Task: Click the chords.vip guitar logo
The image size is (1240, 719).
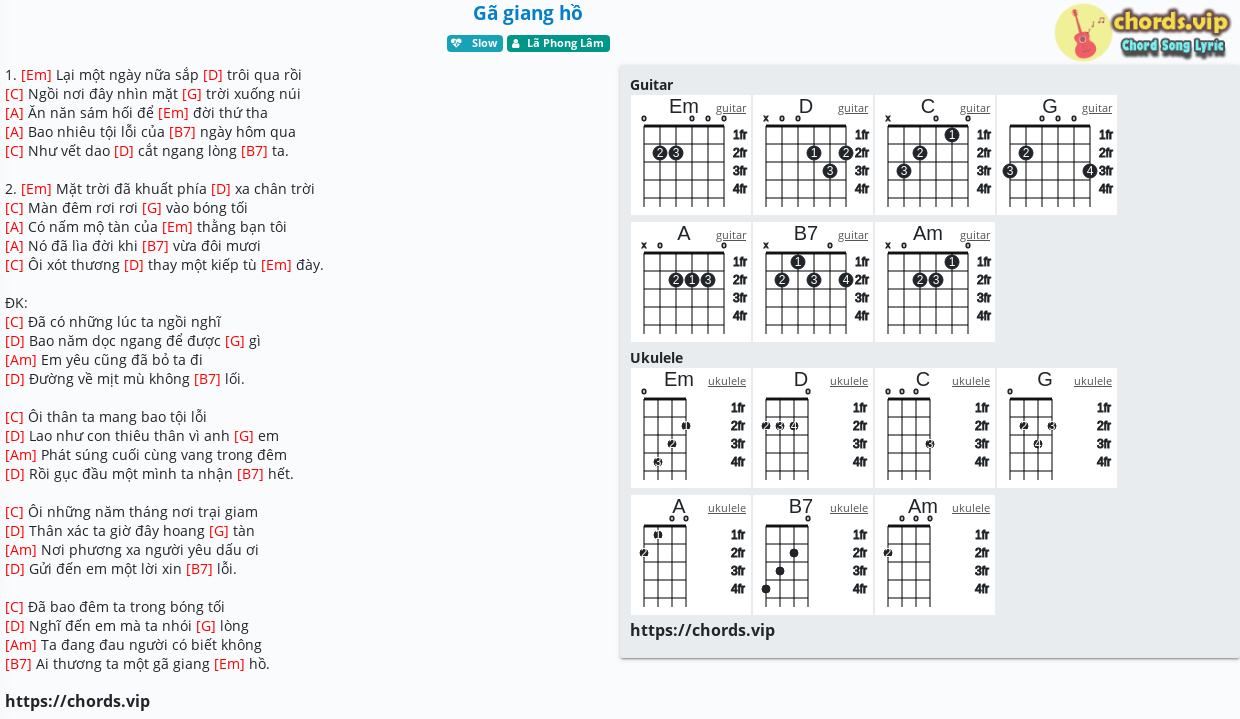Action: click(x=1142, y=33)
